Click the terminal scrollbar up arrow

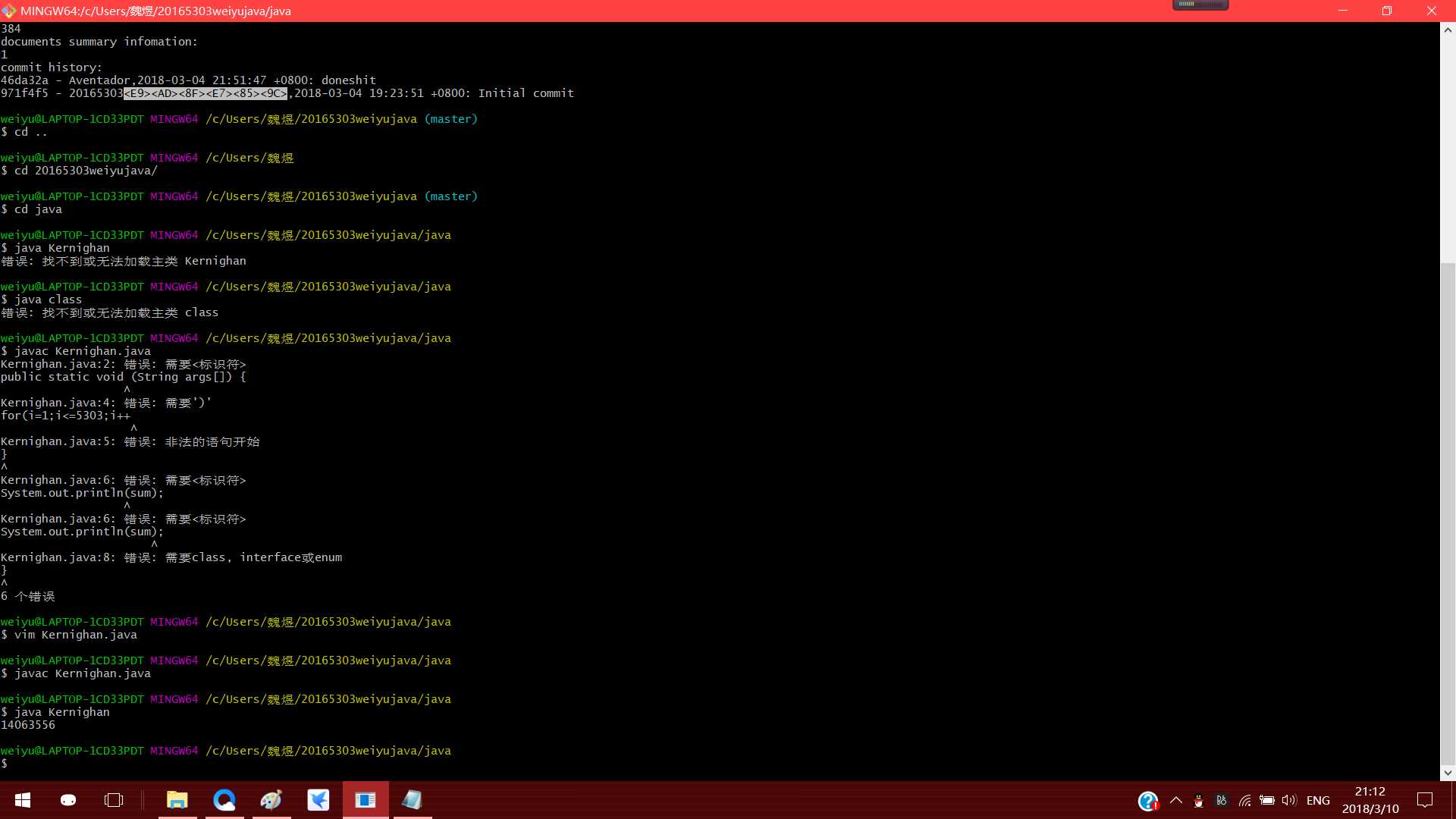(1448, 30)
